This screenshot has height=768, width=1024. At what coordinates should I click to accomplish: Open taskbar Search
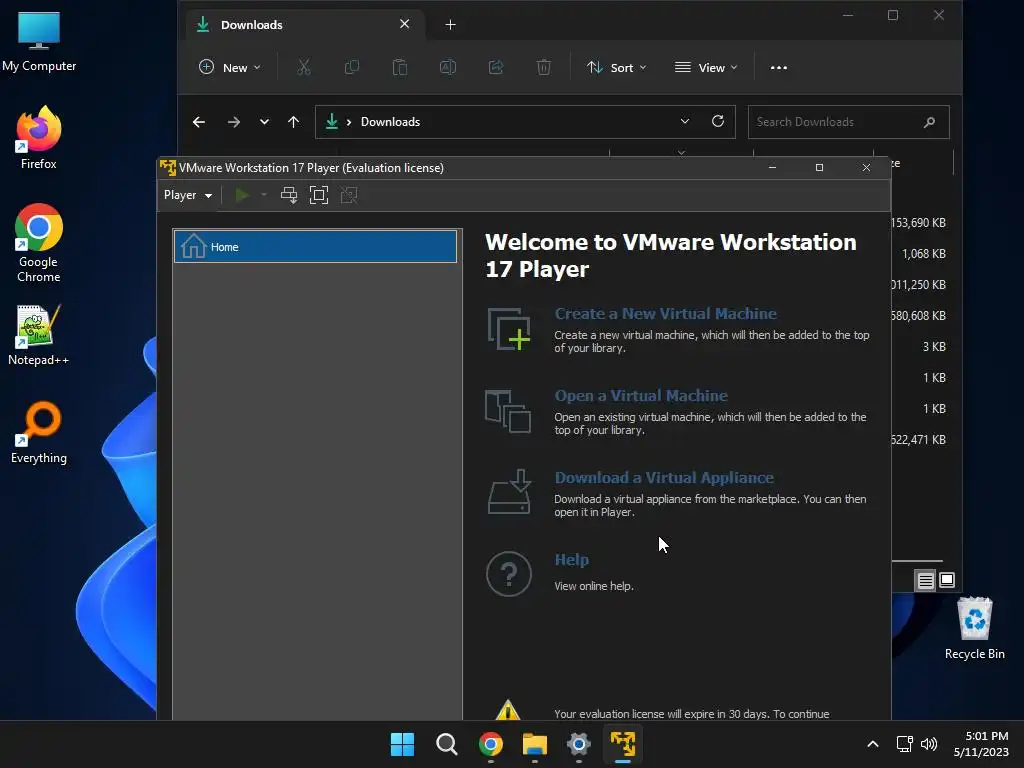coord(447,744)
